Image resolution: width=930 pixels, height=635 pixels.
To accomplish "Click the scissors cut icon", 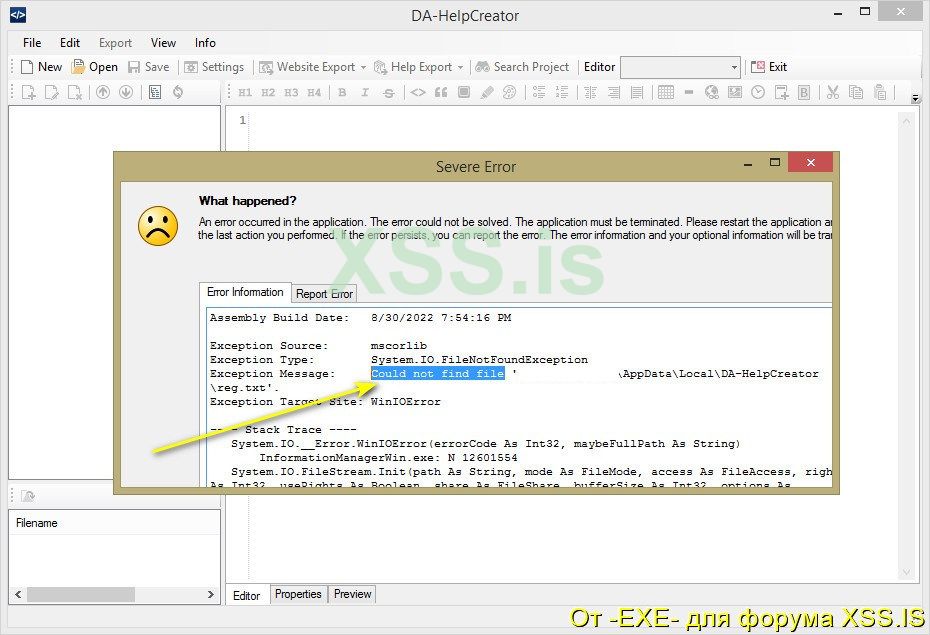I will [833, 92].
